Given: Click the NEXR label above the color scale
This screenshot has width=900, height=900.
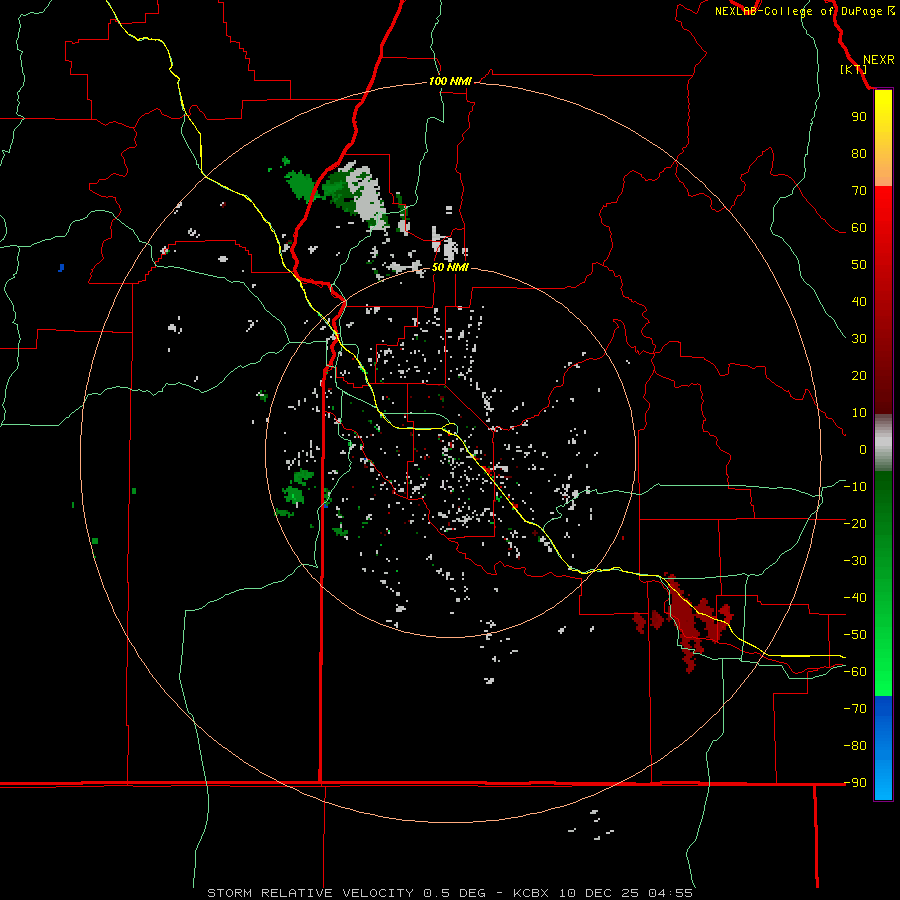Looking at the screenshot, I should click(878, 60).
